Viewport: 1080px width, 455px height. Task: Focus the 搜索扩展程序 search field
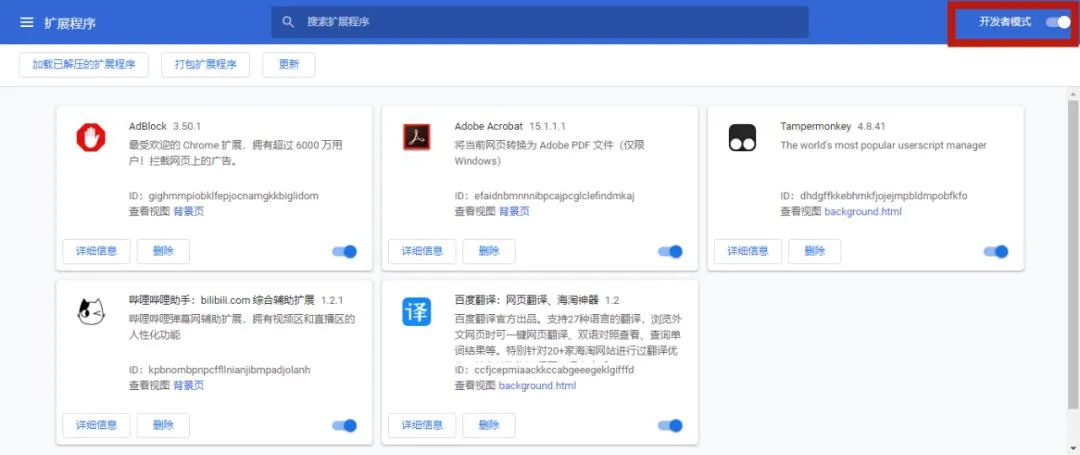point(540,22)
